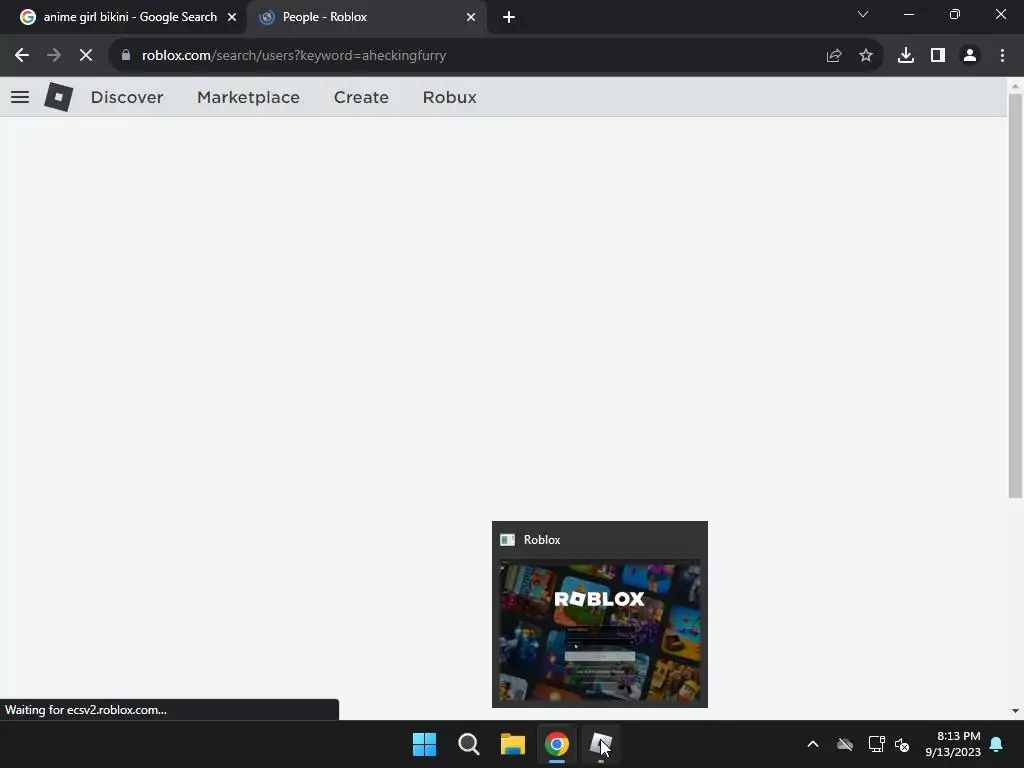
Task: Open the Robux page
Action: pos(449,97)
